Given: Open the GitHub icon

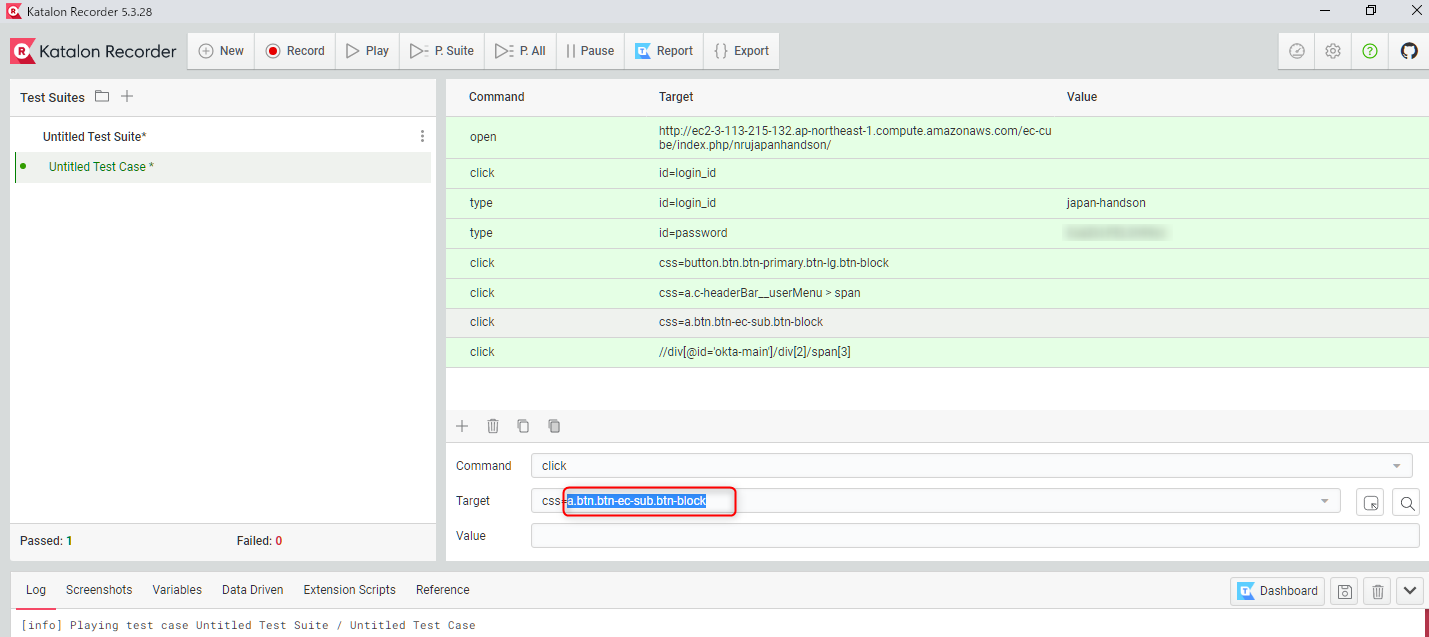Looking at the screenshot, I should pyautogui.click(x=1409, y=51).
